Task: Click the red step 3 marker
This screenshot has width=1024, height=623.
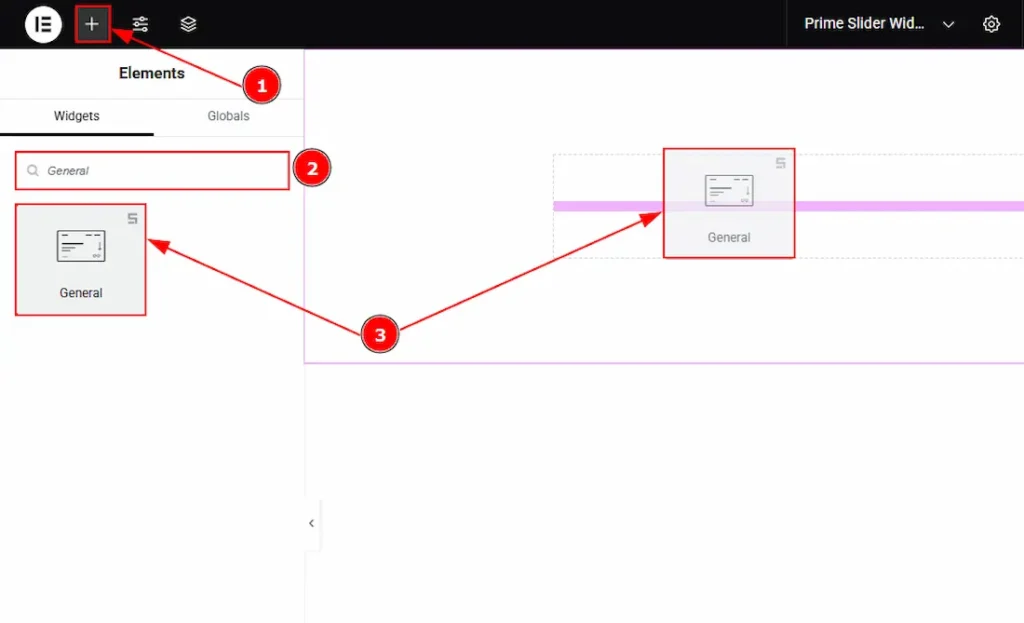Action: 379,335
